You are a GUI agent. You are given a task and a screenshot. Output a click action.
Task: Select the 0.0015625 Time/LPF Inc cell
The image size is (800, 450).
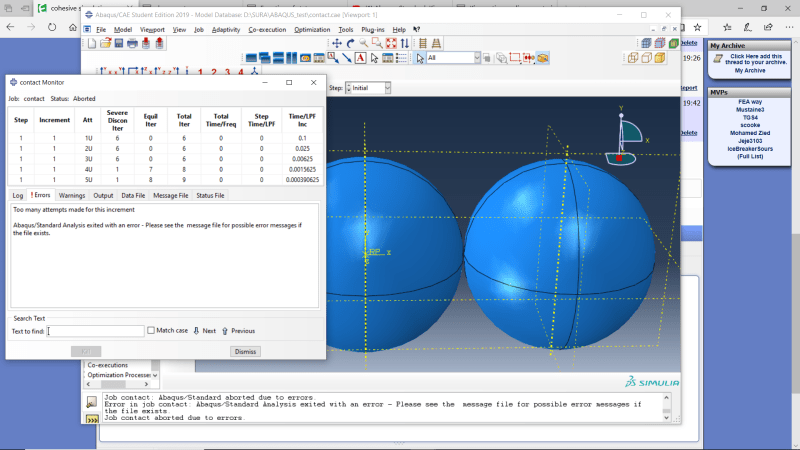tap(302, 169)
